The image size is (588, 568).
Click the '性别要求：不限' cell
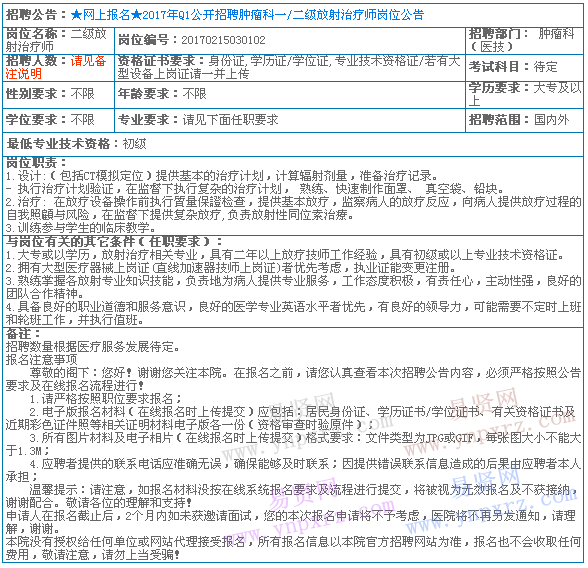tap(58, 94)
